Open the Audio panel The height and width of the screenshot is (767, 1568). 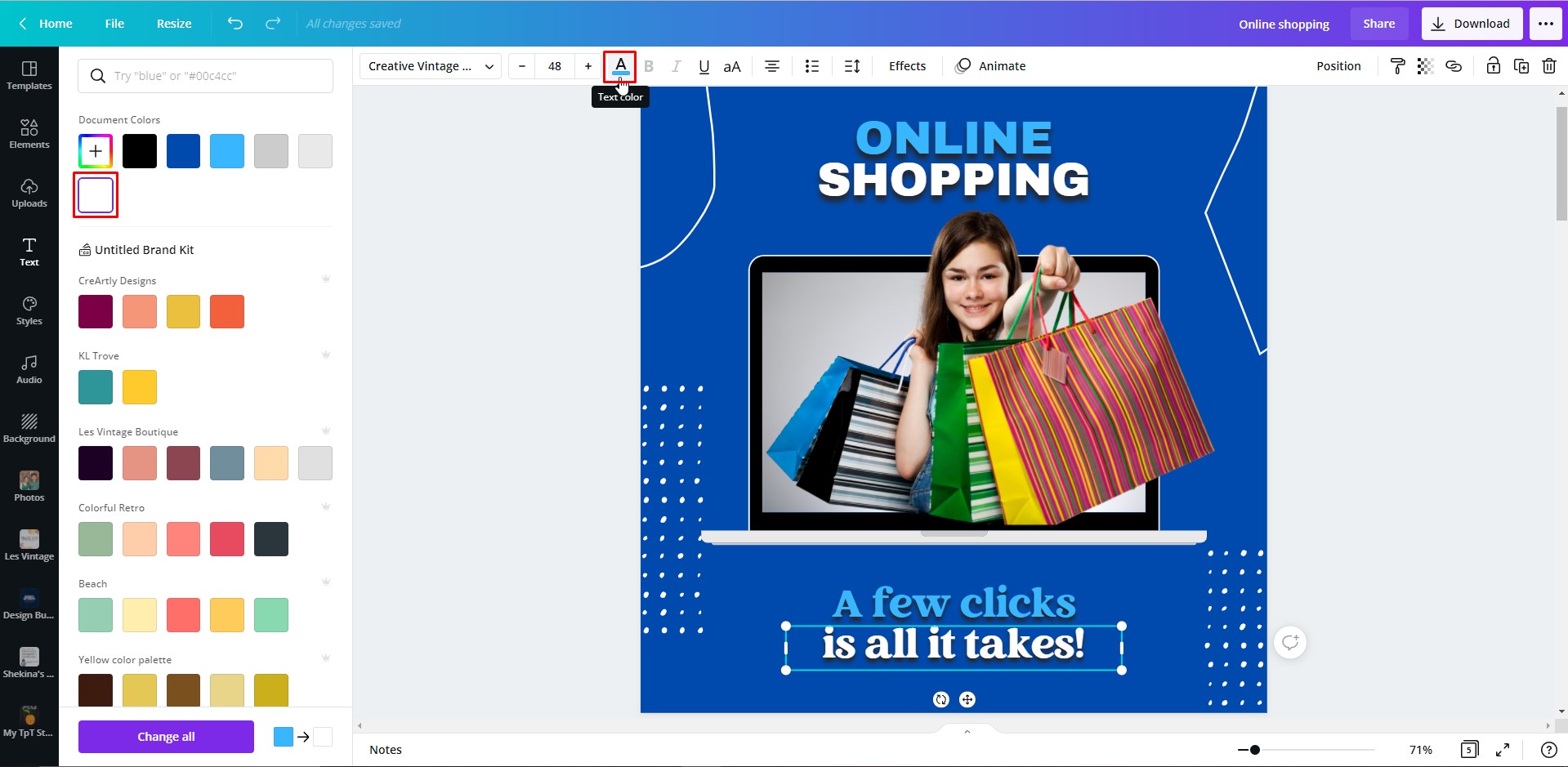(29, 369)
